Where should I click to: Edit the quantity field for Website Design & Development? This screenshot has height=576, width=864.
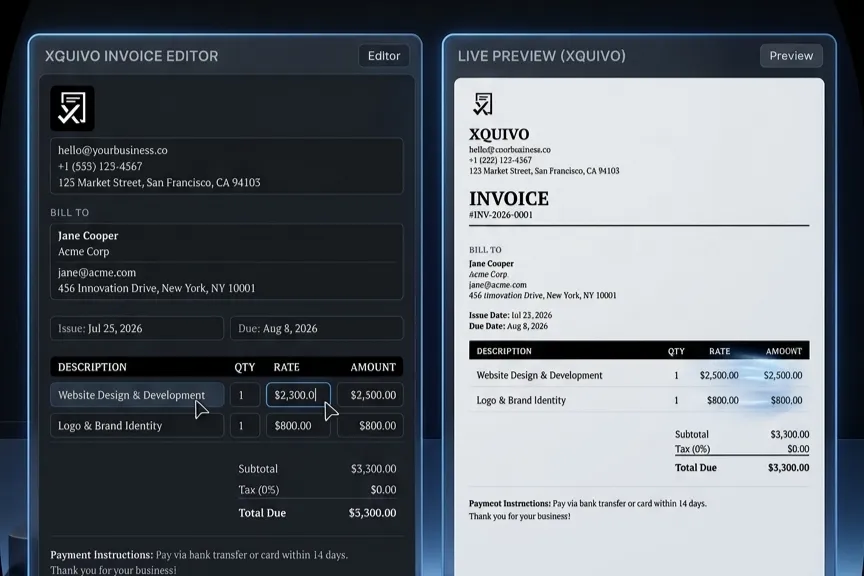point(245,395)
